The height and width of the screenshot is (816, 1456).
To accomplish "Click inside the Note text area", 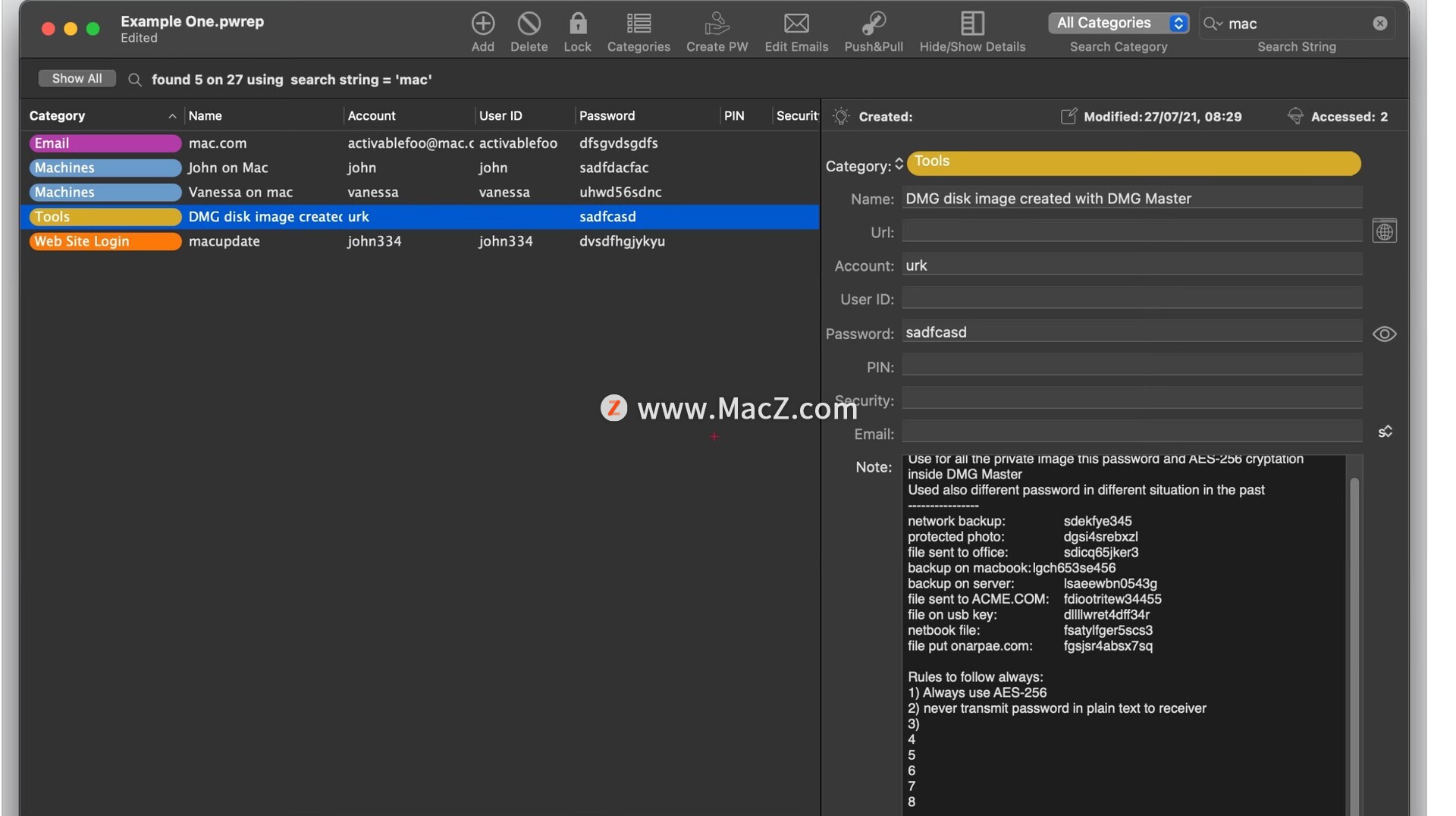I will 1124,635.
